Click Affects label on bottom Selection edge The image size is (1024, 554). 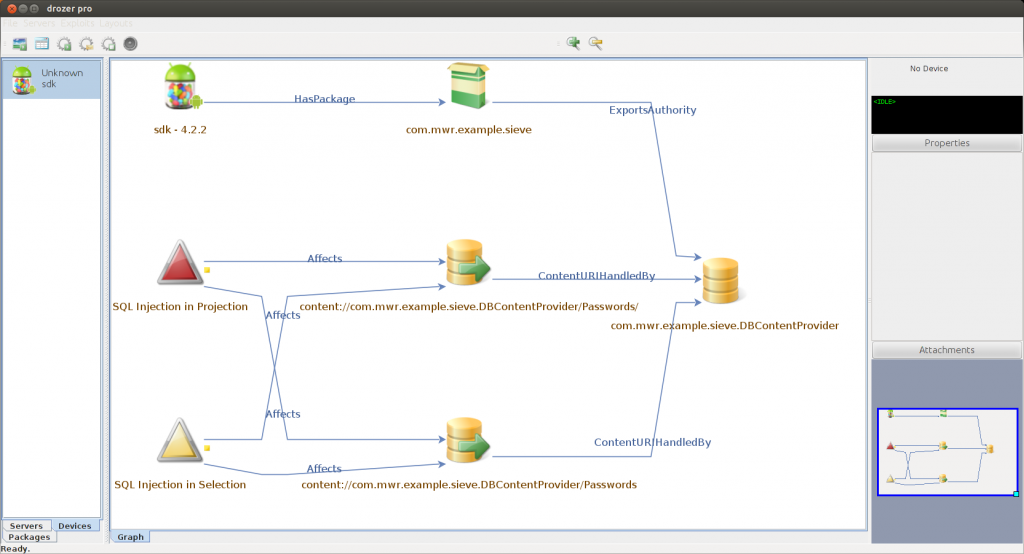tap(324, 468)
